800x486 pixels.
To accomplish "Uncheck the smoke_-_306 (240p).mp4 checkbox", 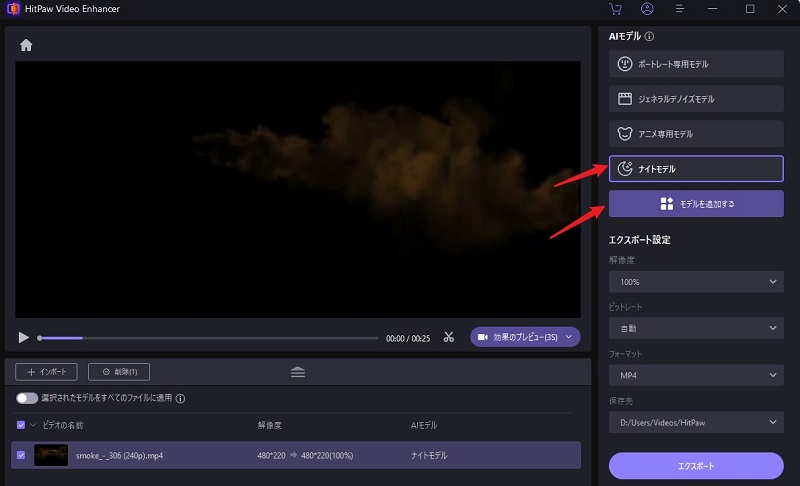I will 21,455.
